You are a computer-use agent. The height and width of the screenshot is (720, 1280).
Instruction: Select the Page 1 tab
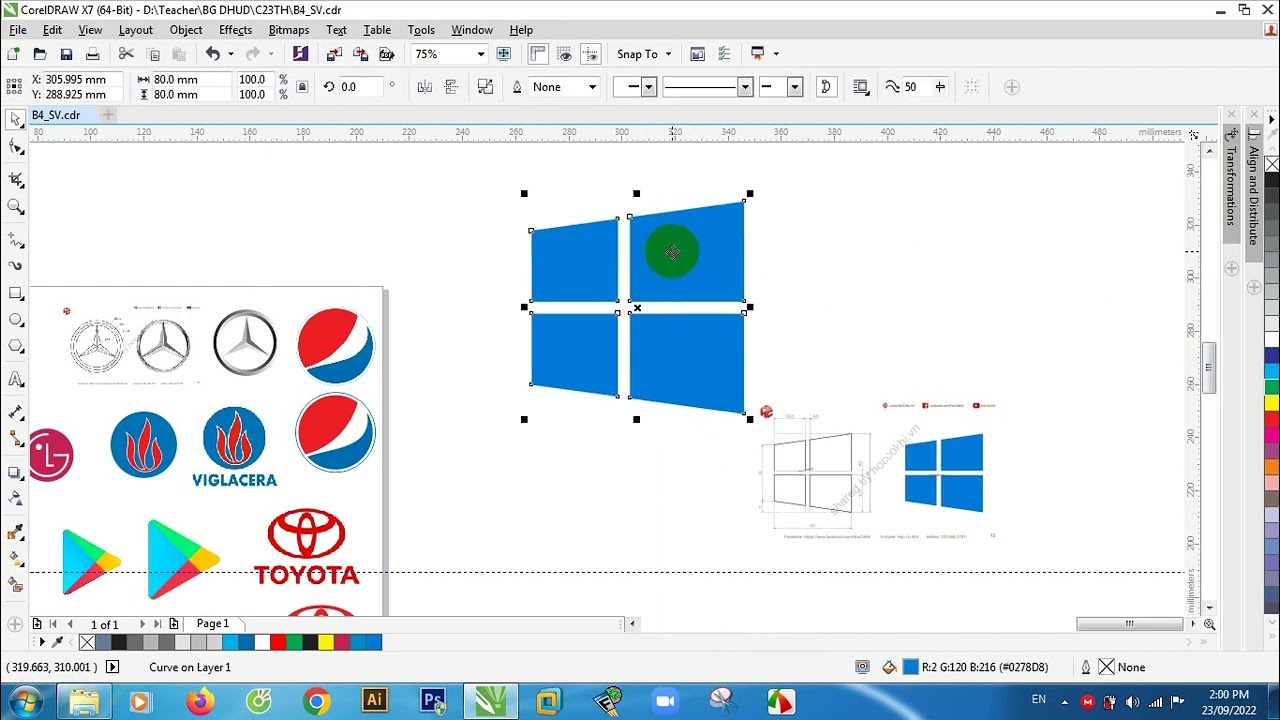click(212, 624)
